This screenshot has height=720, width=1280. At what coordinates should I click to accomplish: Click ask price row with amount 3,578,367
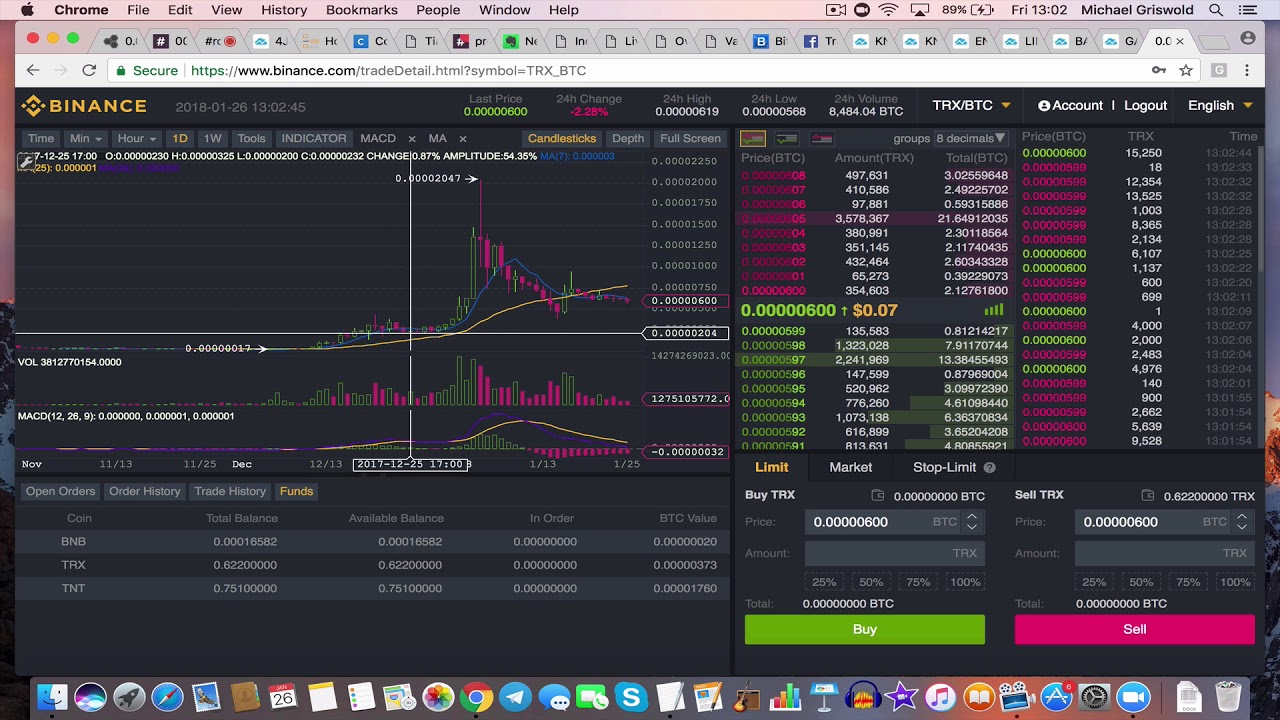pyautogui.click(x=875, y=219)
